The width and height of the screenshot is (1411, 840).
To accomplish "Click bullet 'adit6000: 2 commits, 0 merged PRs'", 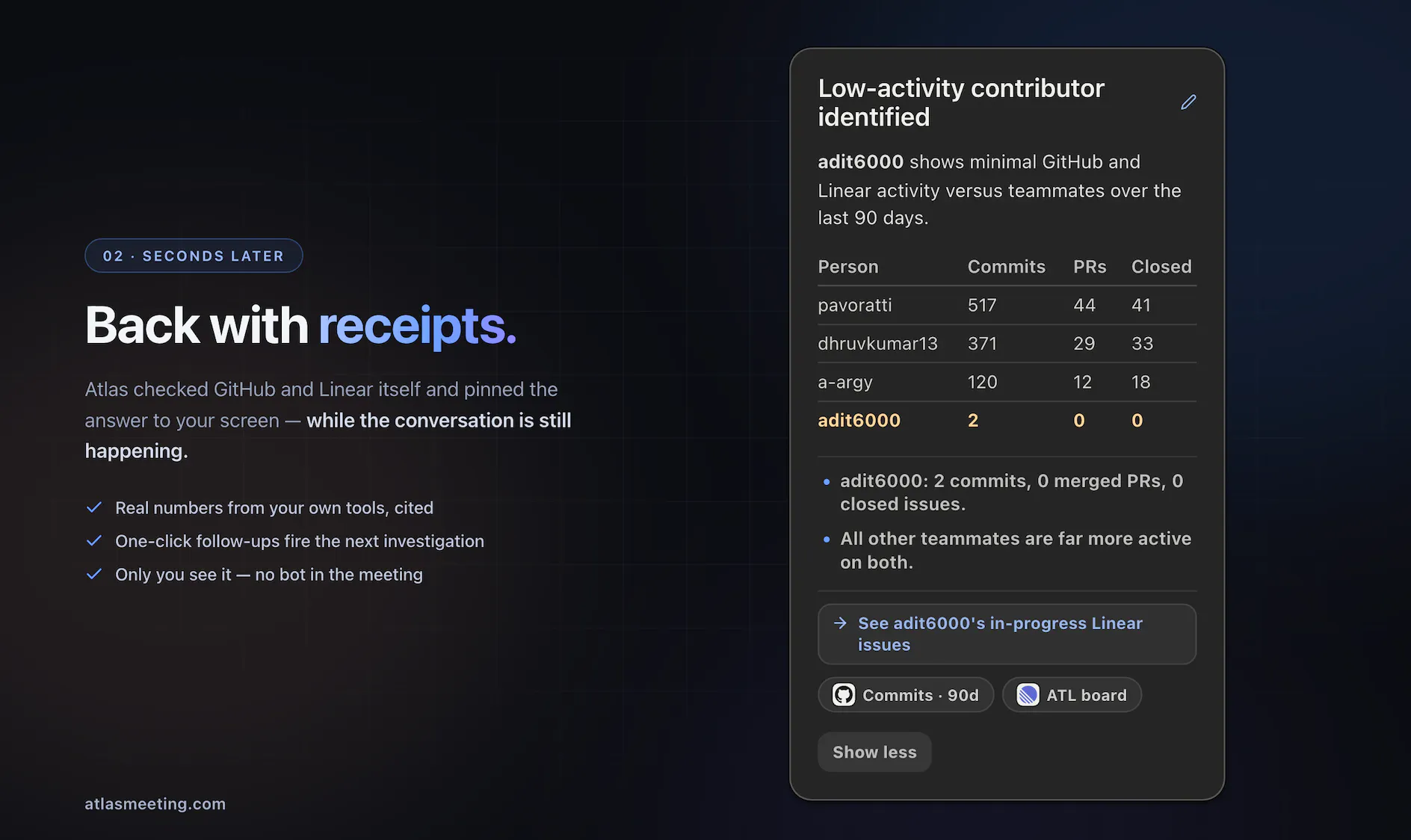I will click(x=1011, y=492).
